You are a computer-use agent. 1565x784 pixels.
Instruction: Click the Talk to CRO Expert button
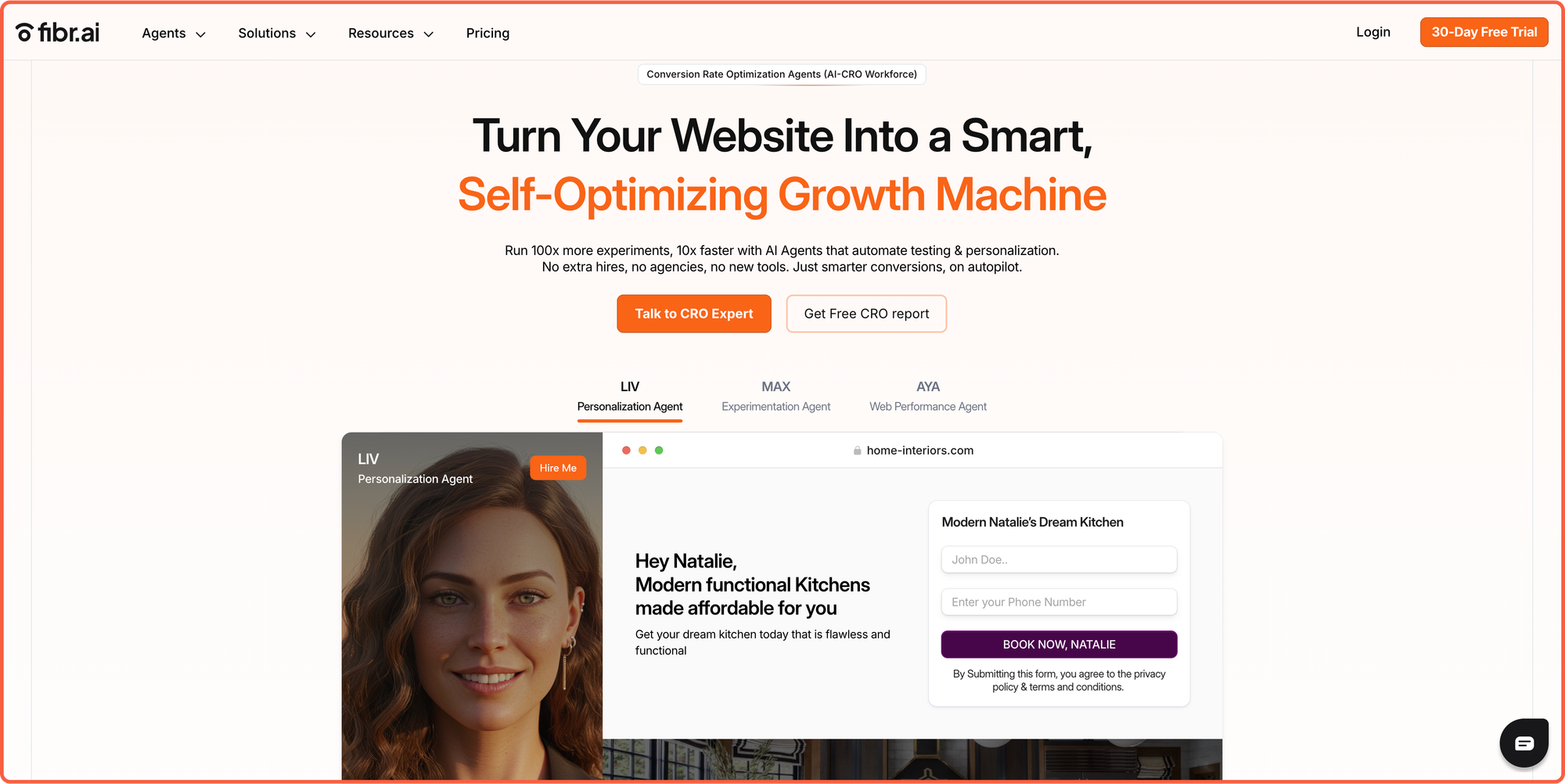694,314
